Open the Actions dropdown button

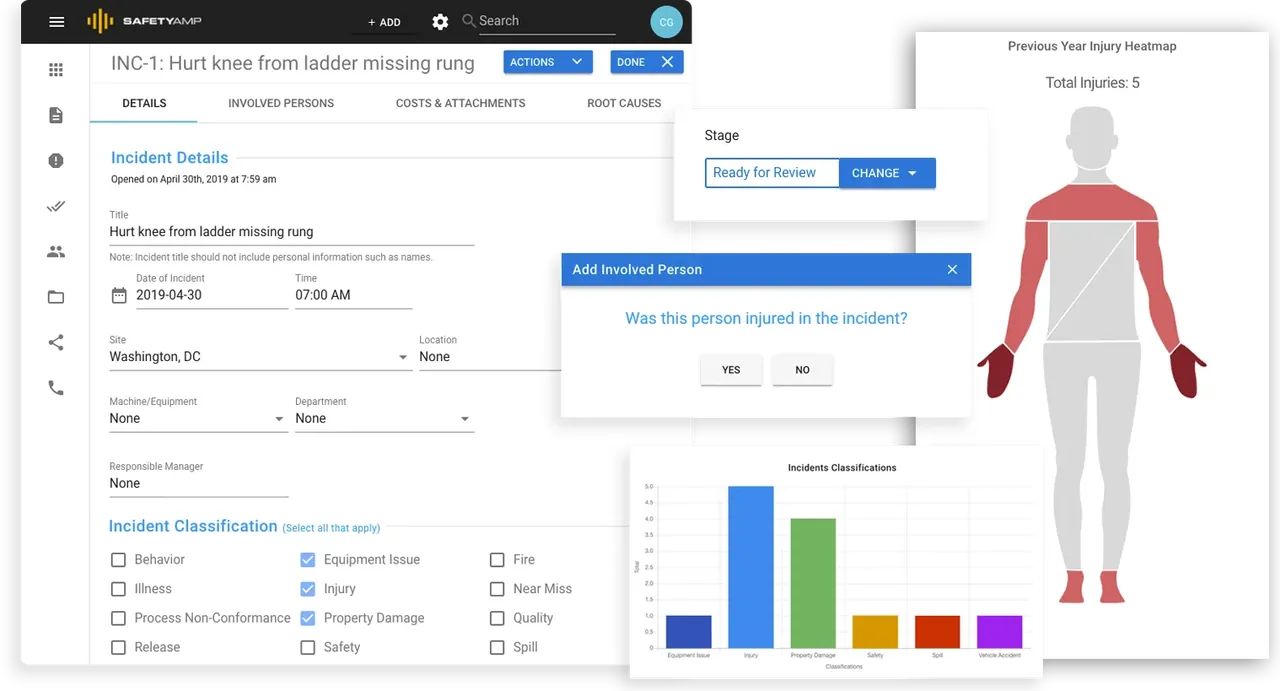(x=546, y=62)
